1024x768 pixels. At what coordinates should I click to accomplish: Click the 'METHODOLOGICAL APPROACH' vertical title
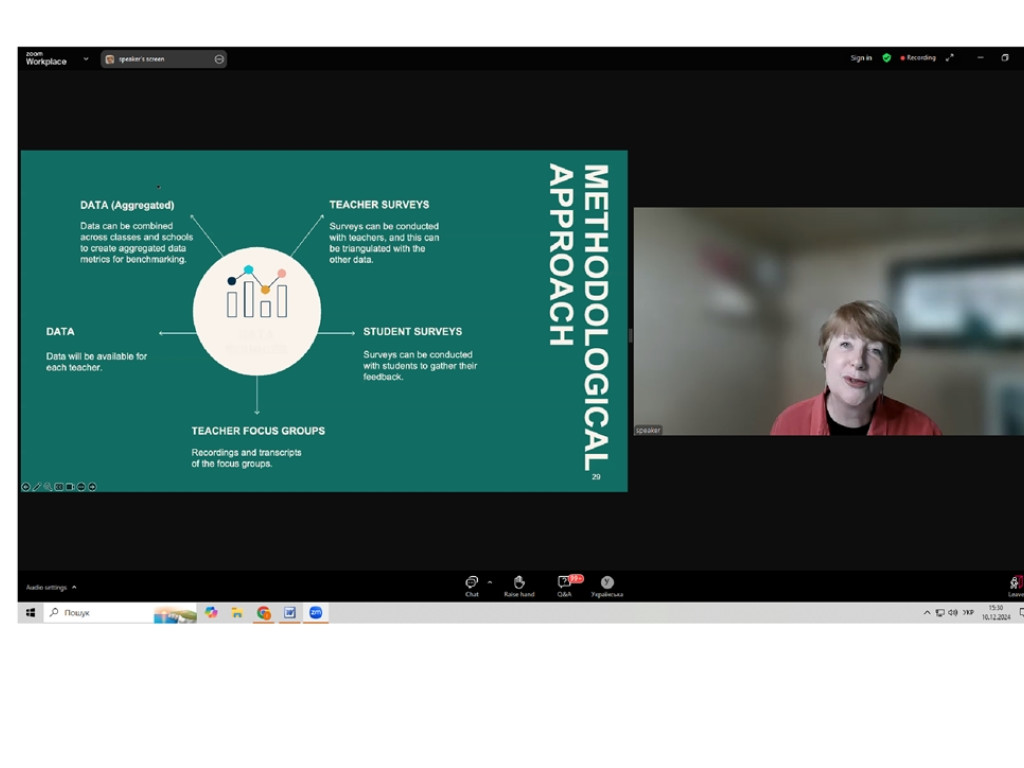click(579, 317)
